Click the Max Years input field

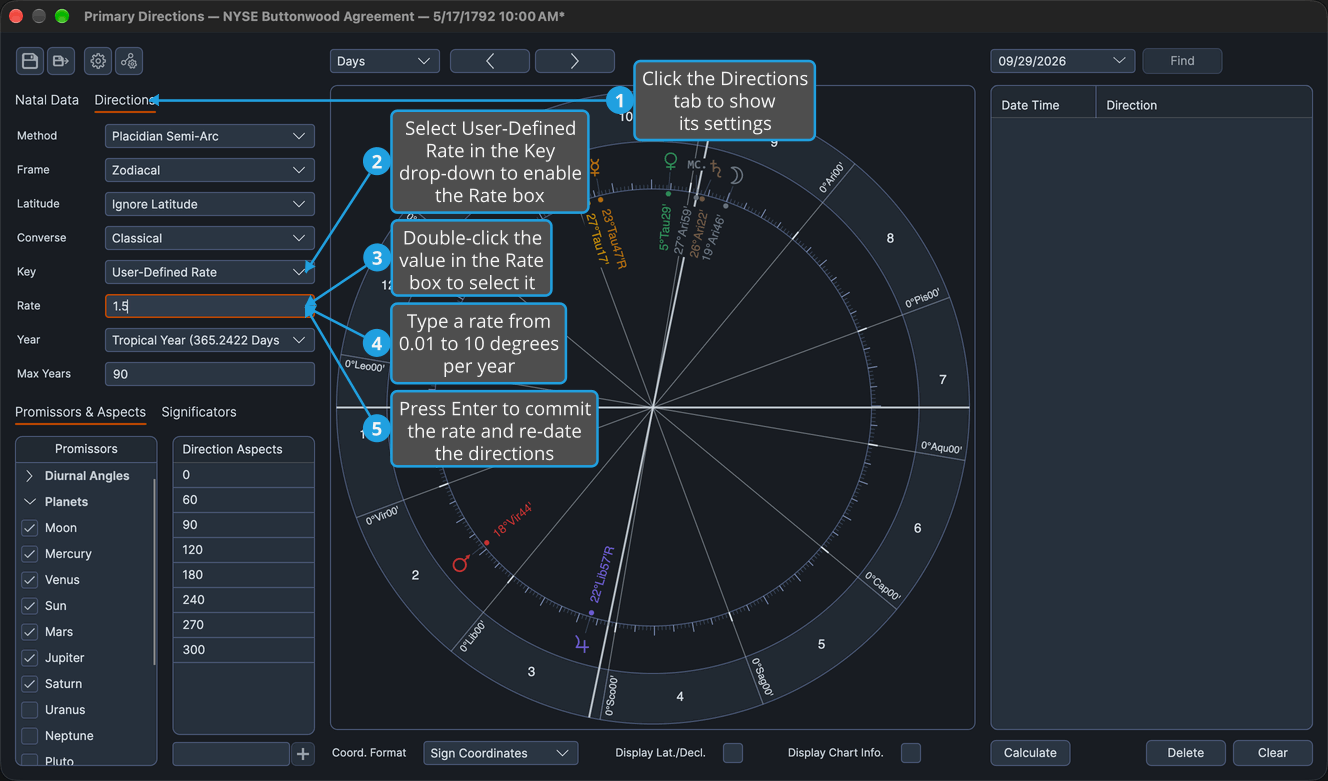(210, 374)
